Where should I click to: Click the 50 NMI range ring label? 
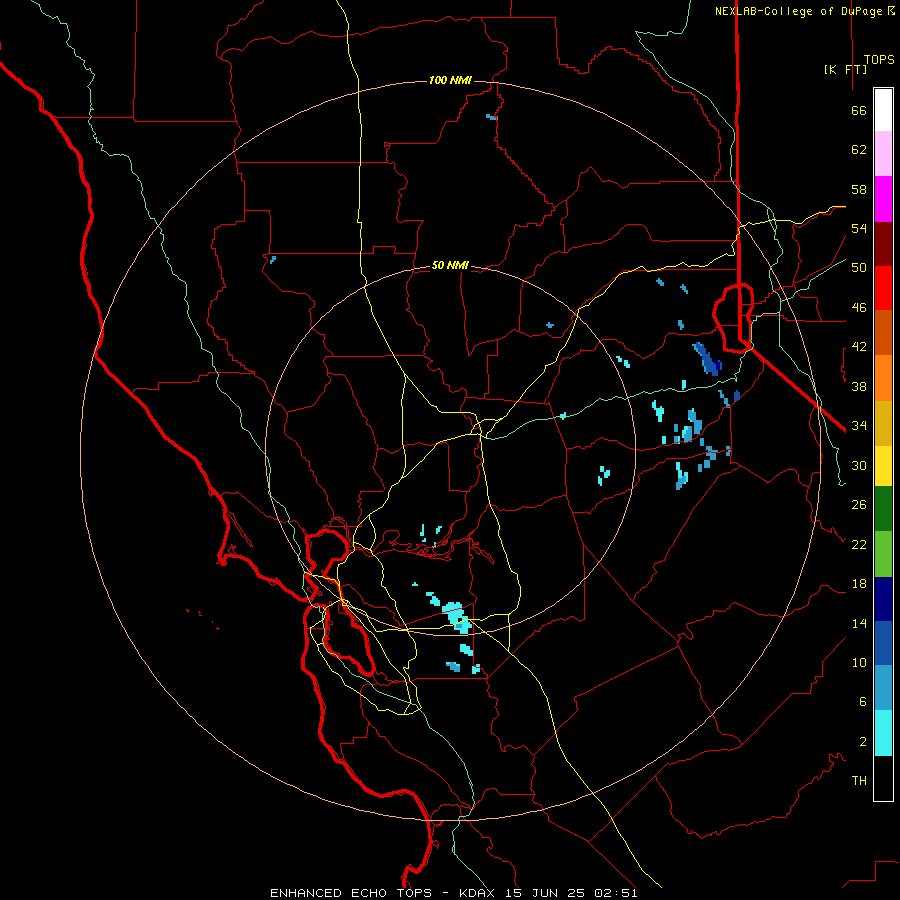[450, 265]
